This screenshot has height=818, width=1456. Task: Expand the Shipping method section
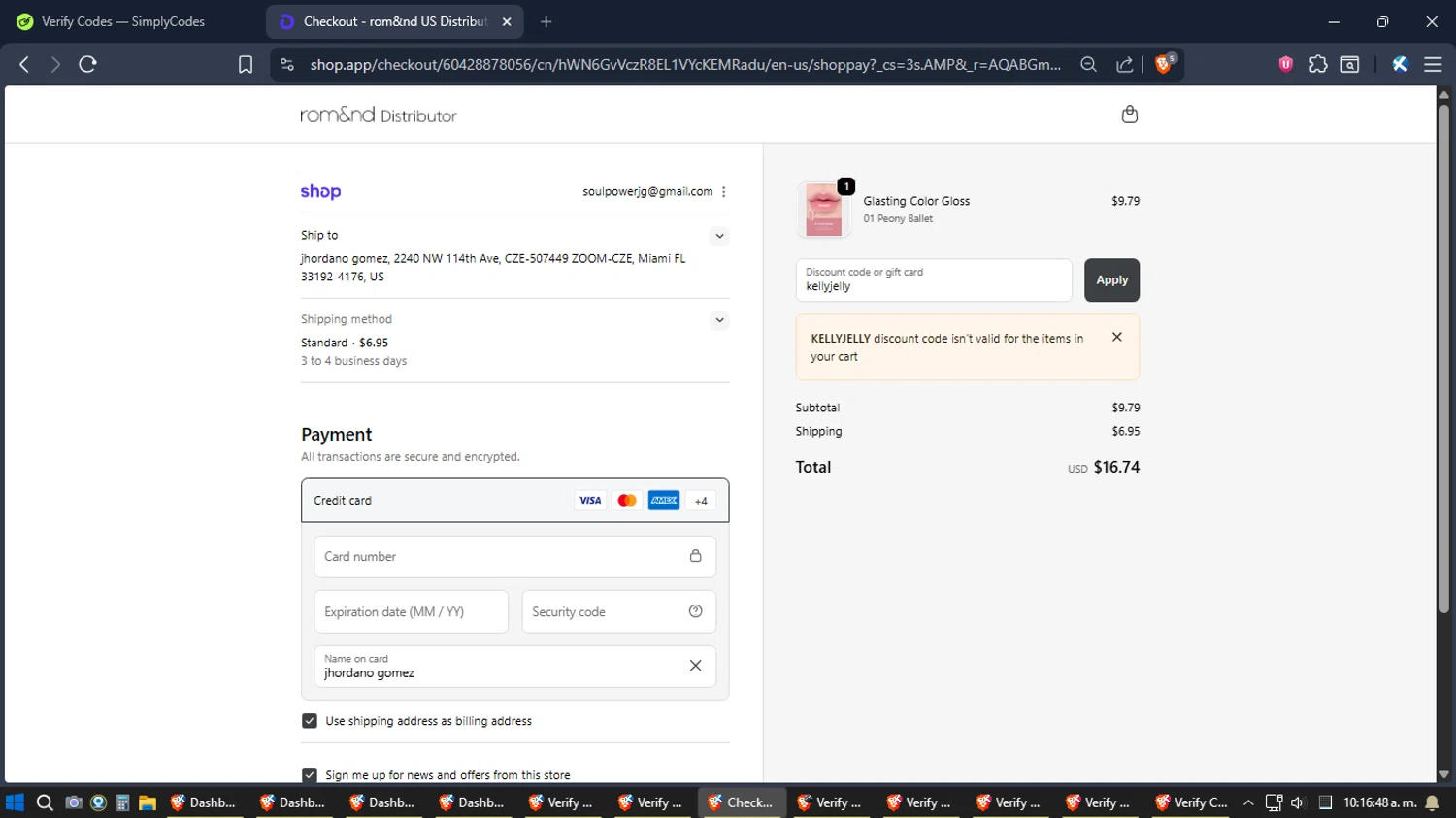[x=719, y=320]
